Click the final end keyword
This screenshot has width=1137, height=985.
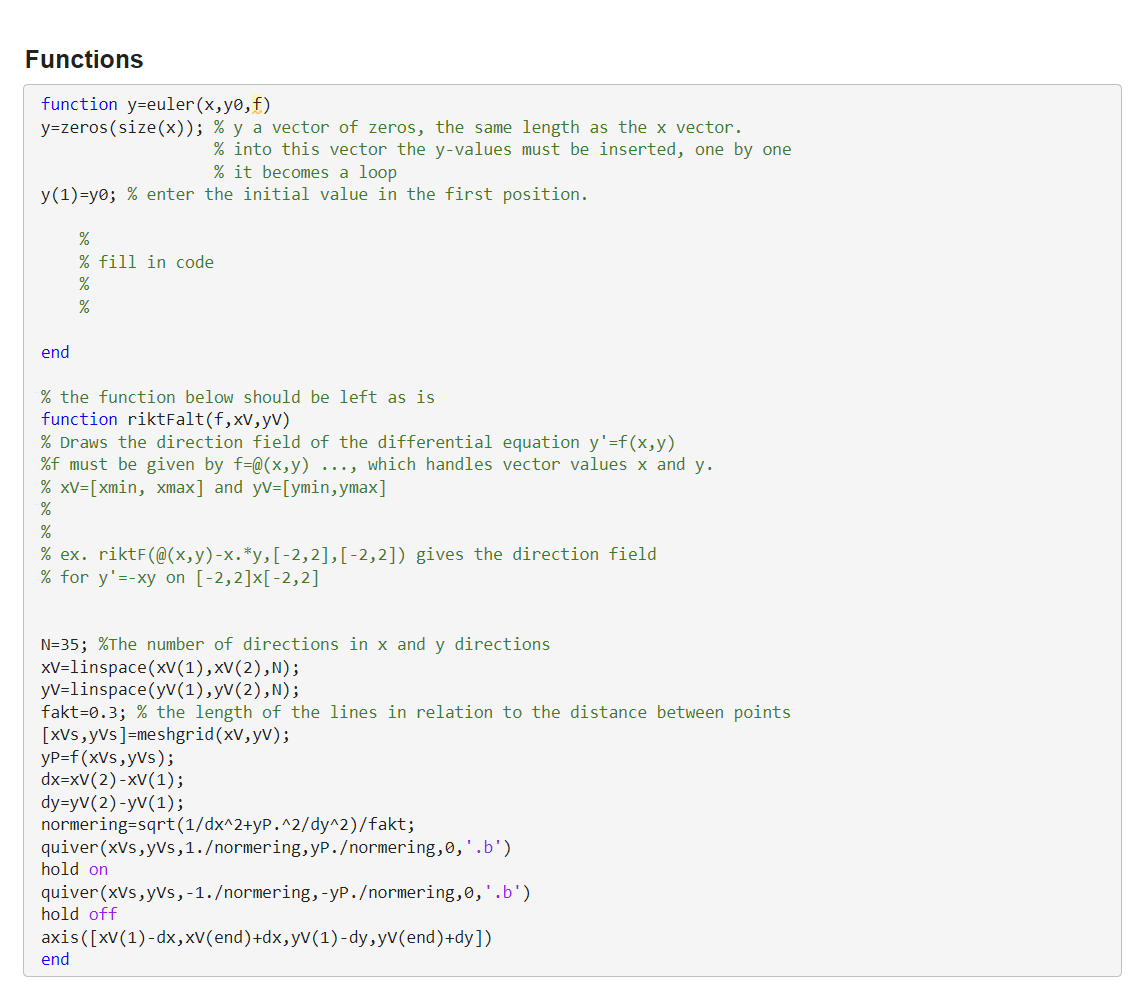click(x=54, y=959)
